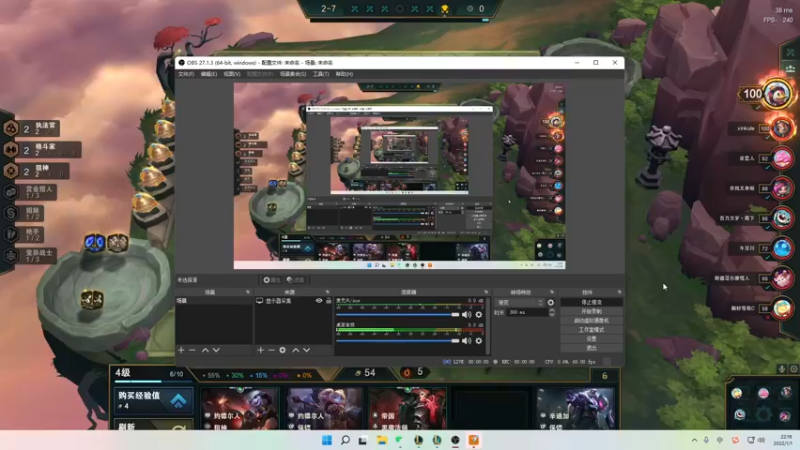Mute the desktop audio track speaker
Image resolution: width=800 pixels, height=450 pixels.
(466, 340)
